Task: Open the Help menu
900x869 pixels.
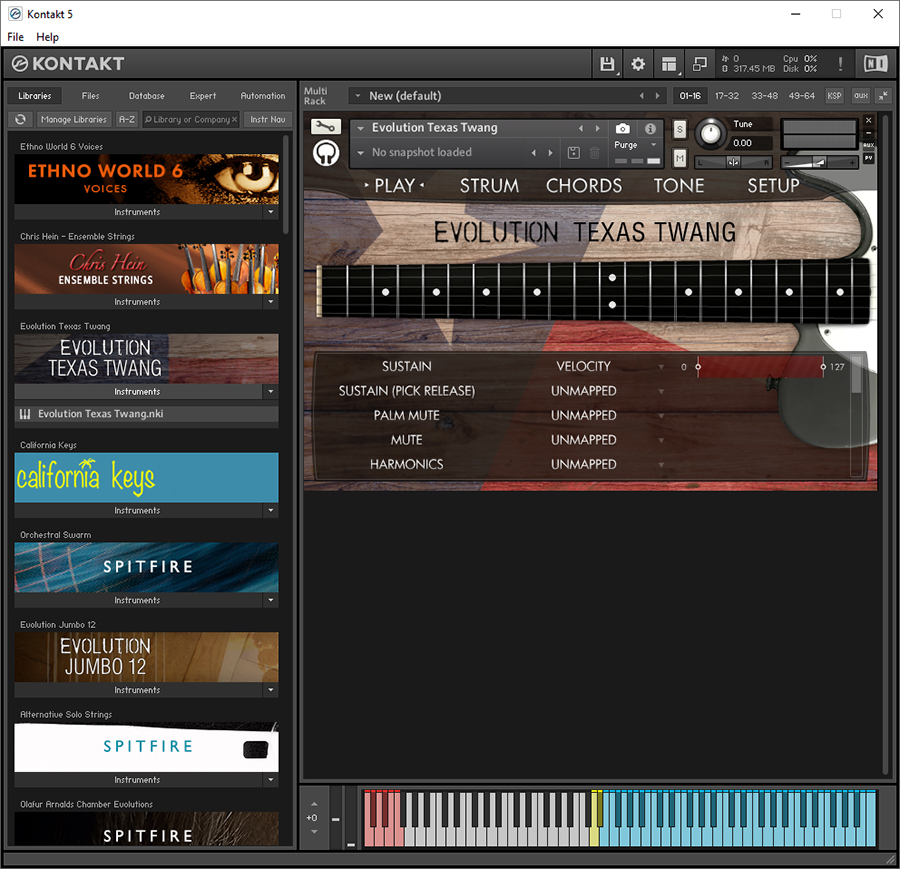Action: click(47, 37)
